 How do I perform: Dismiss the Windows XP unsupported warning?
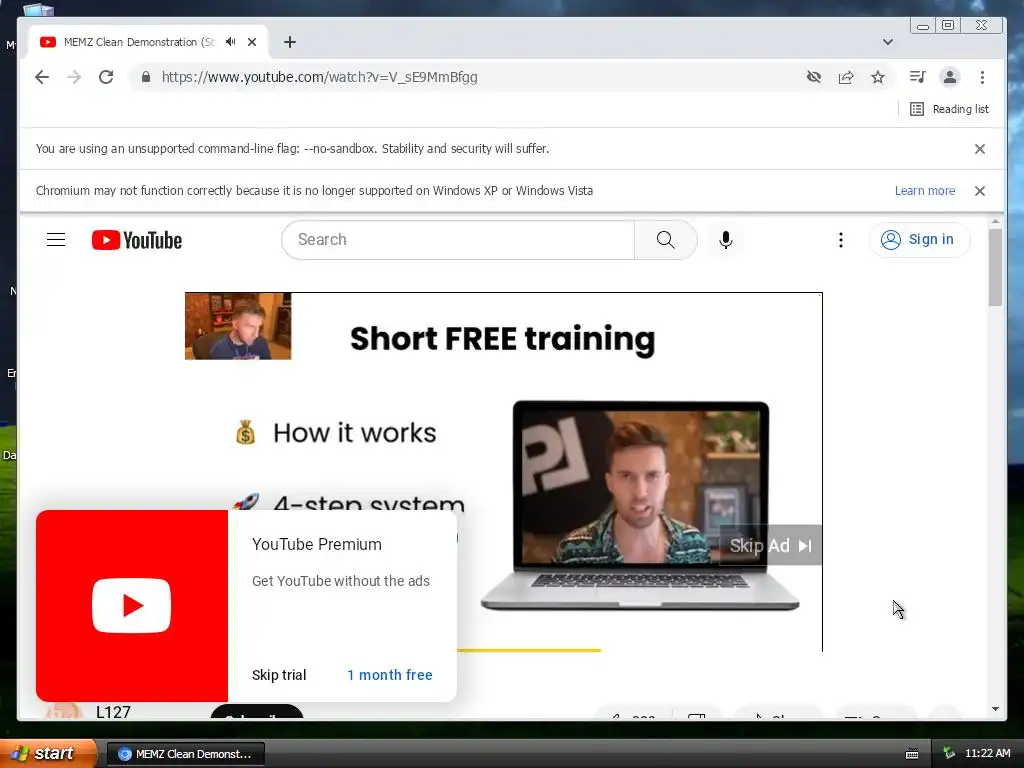click(980, 191)
